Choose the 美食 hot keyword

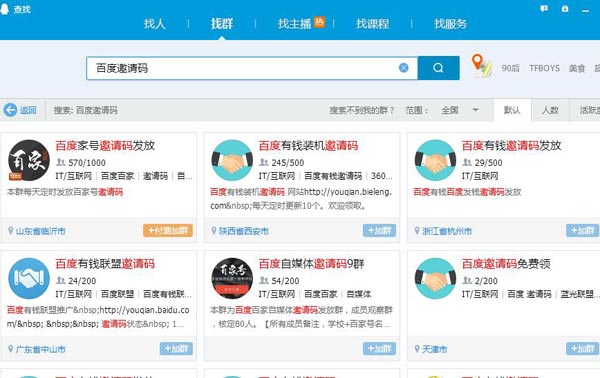coord(577,68)
